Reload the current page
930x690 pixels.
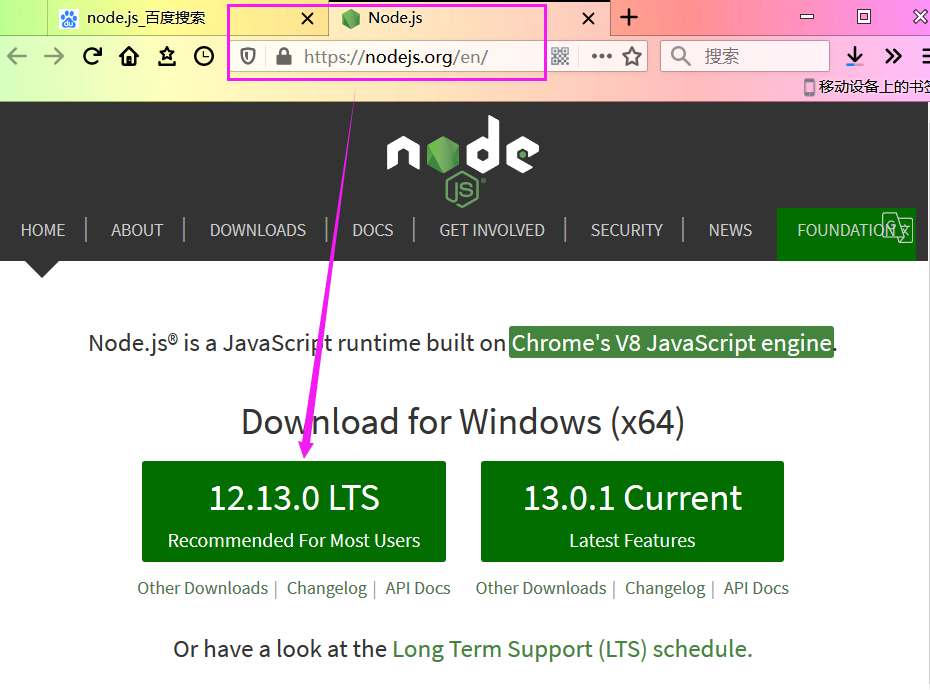[92, 56]
